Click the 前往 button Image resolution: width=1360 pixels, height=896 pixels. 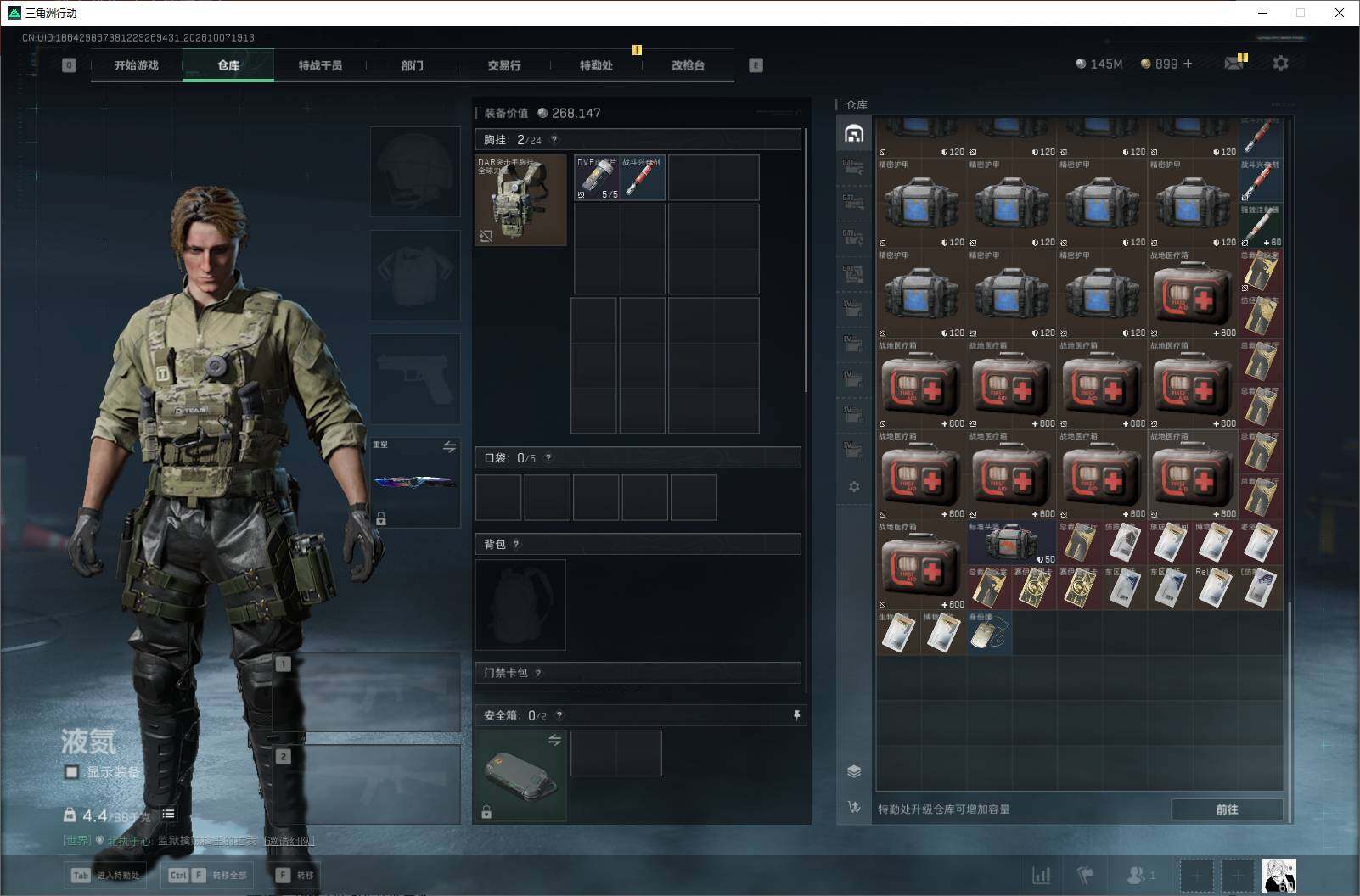(1227, 809)
